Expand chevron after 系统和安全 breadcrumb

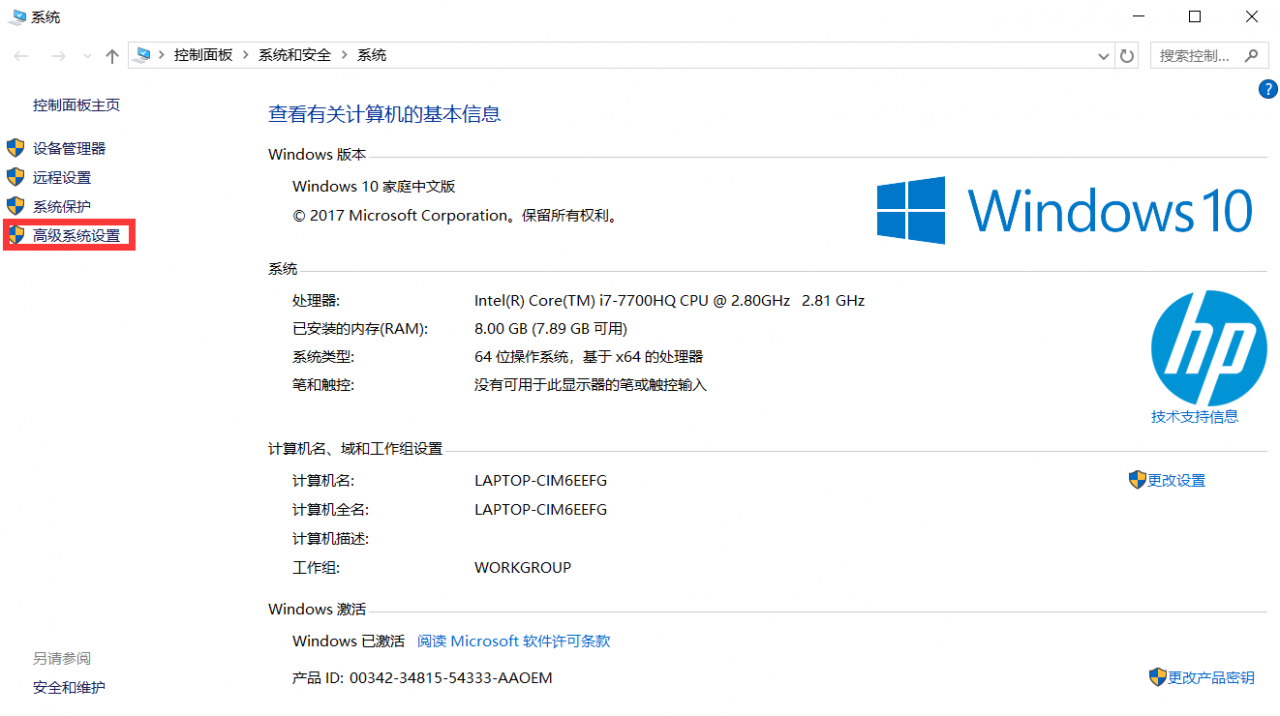tap(345, 55)
